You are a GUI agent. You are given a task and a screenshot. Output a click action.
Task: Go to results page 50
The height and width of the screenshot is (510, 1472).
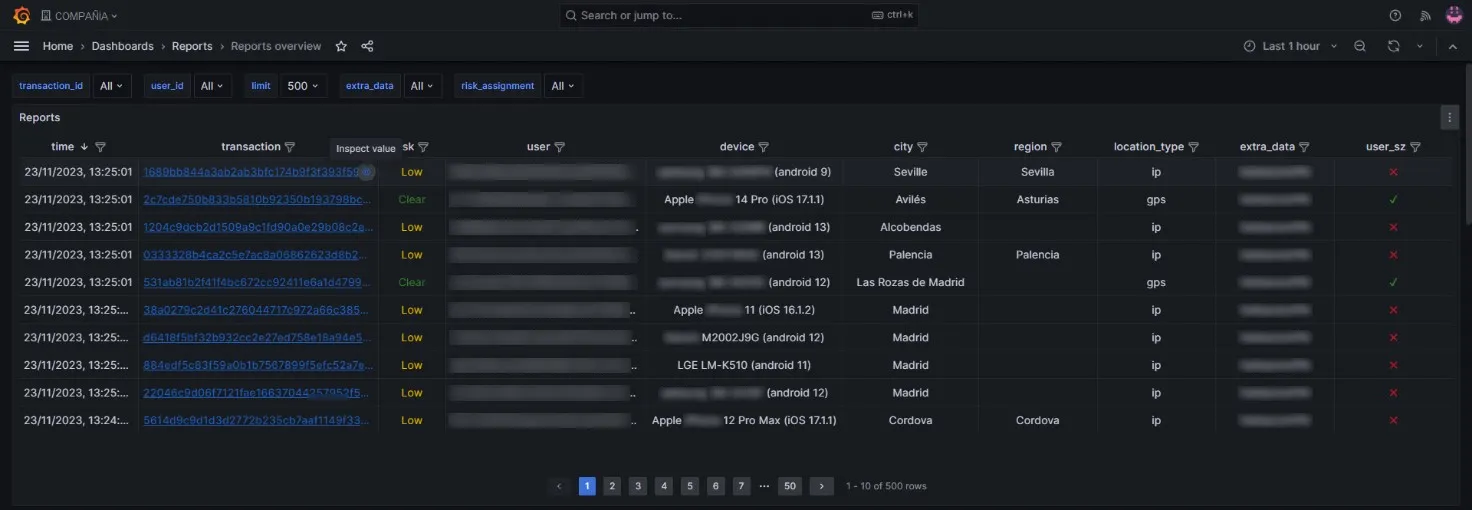click(x=791, y=486)
